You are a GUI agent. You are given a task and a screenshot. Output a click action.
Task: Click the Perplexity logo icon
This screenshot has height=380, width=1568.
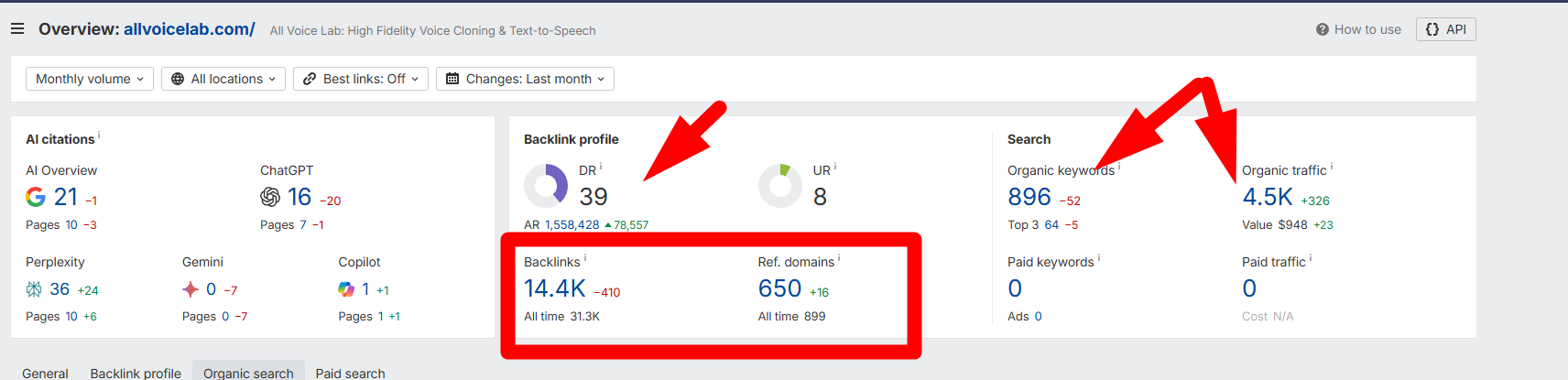pyautogui.click(x=34, y=289)
